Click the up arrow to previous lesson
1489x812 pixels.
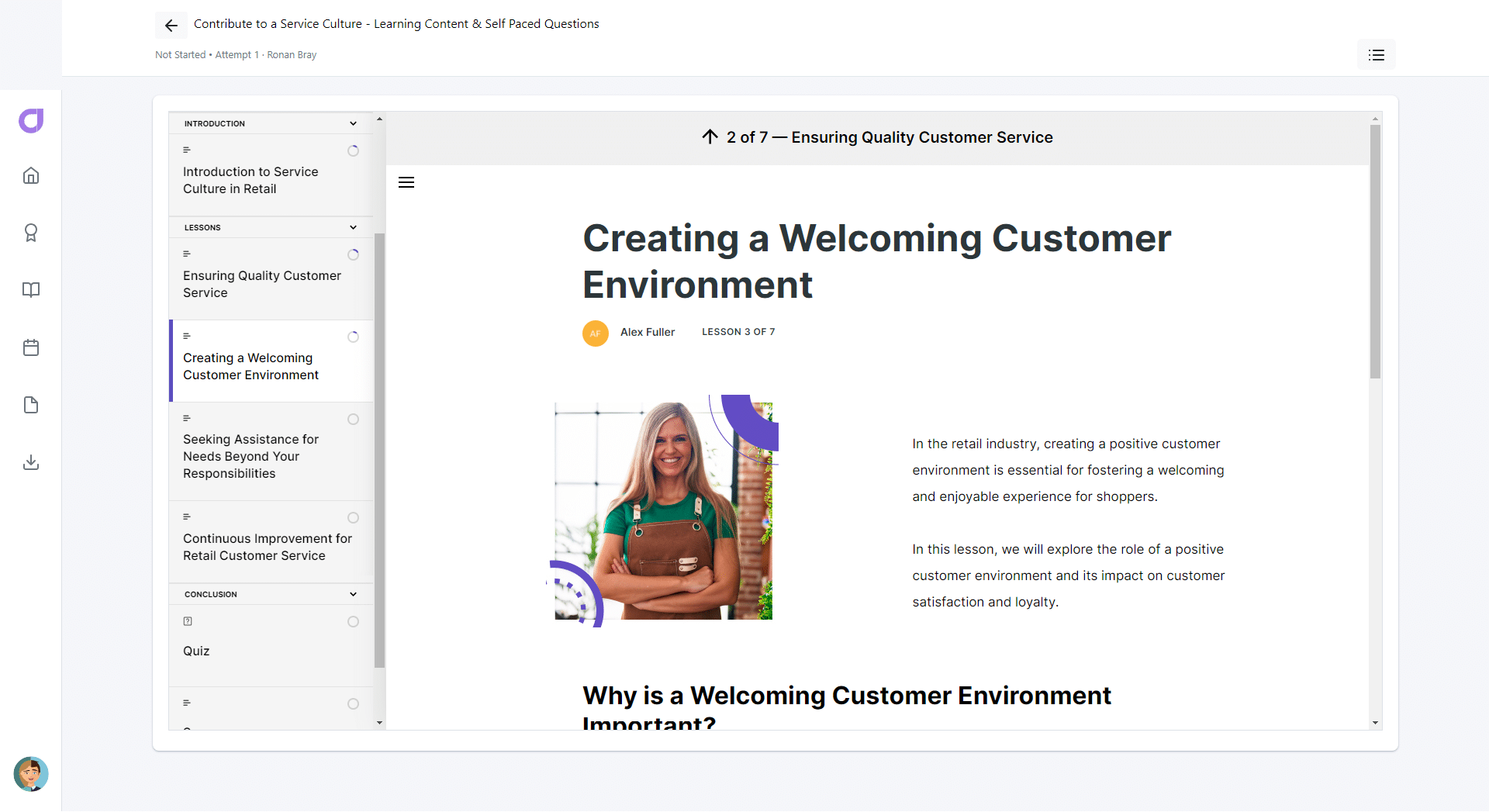[x=710, y=136]
